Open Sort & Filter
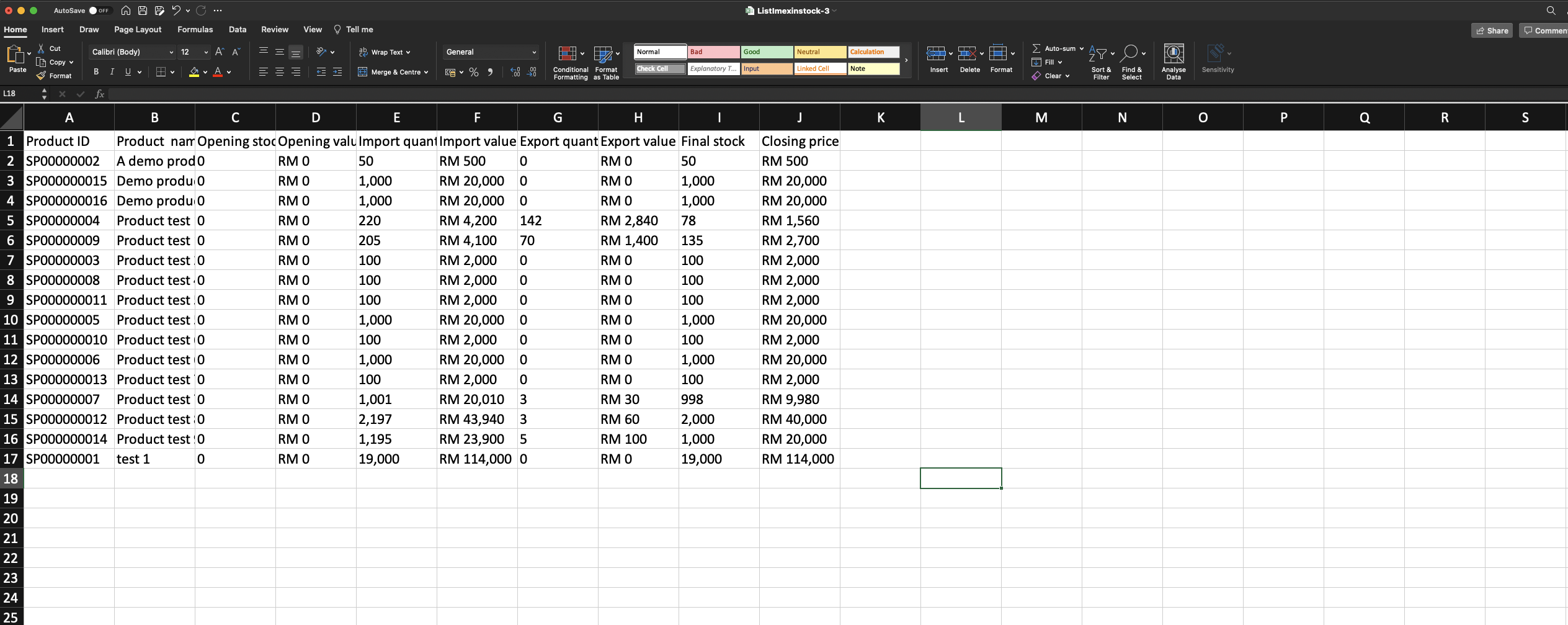Viewport: 1568px width, 625px height. (x=1101, y=63)
